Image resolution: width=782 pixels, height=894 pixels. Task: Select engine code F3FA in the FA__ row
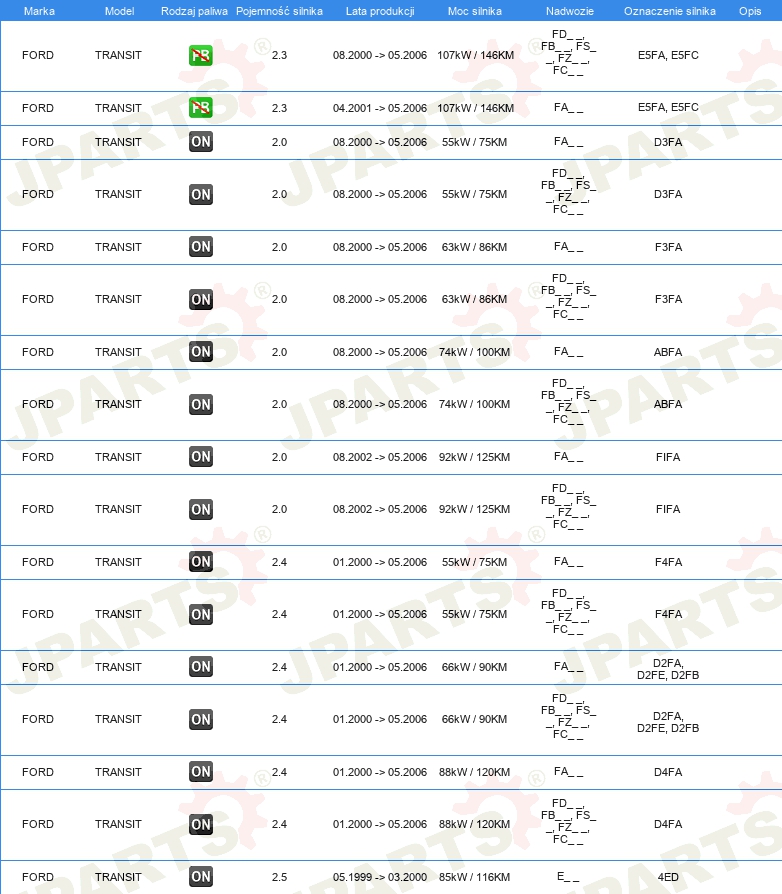coord(668,247)
